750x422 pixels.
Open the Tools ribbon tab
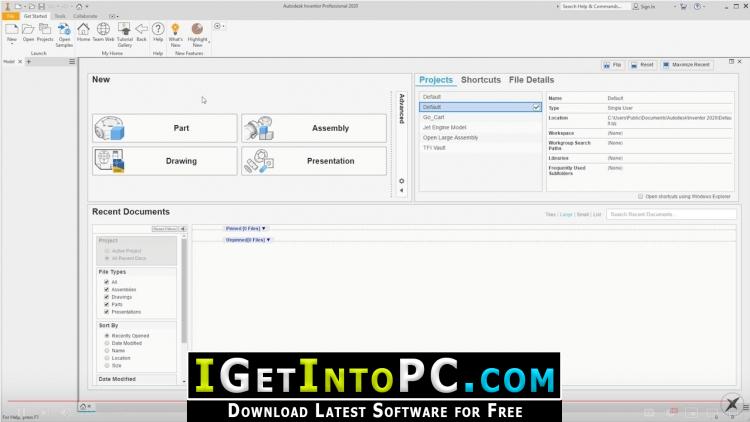[60, 16]
